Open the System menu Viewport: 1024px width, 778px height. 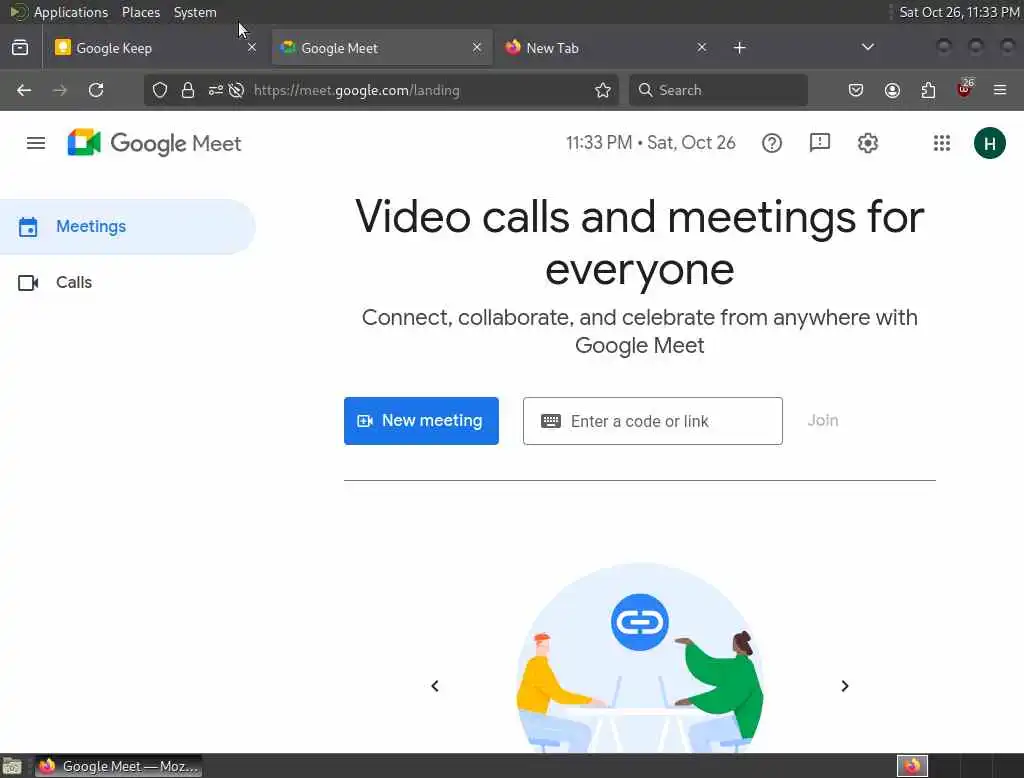pos(195,12)
